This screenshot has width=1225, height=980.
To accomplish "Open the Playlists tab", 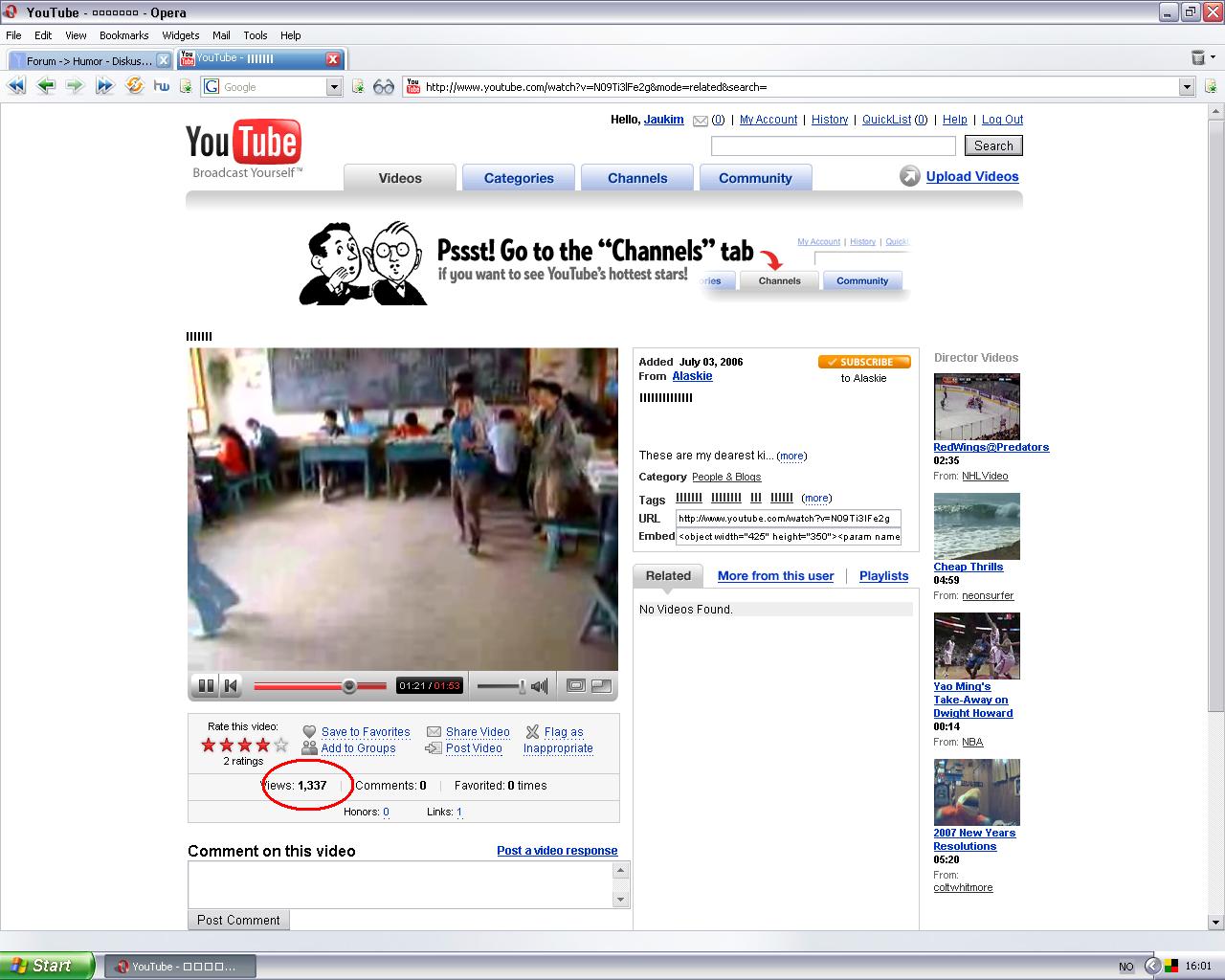I will 883,575.
